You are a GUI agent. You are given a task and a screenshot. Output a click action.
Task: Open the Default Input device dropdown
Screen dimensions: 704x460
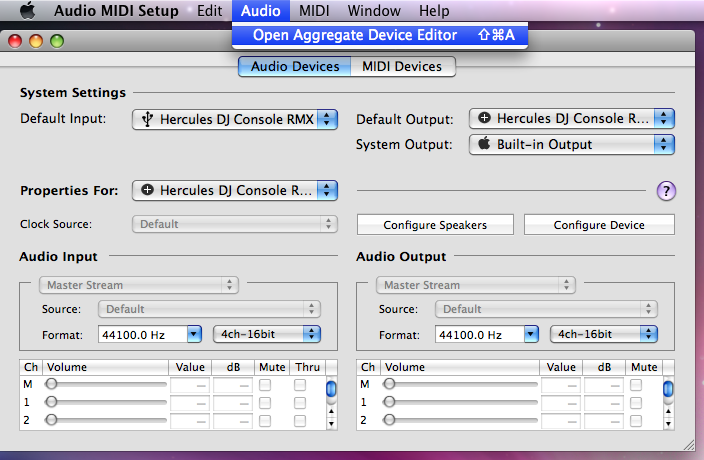point(235,119)
